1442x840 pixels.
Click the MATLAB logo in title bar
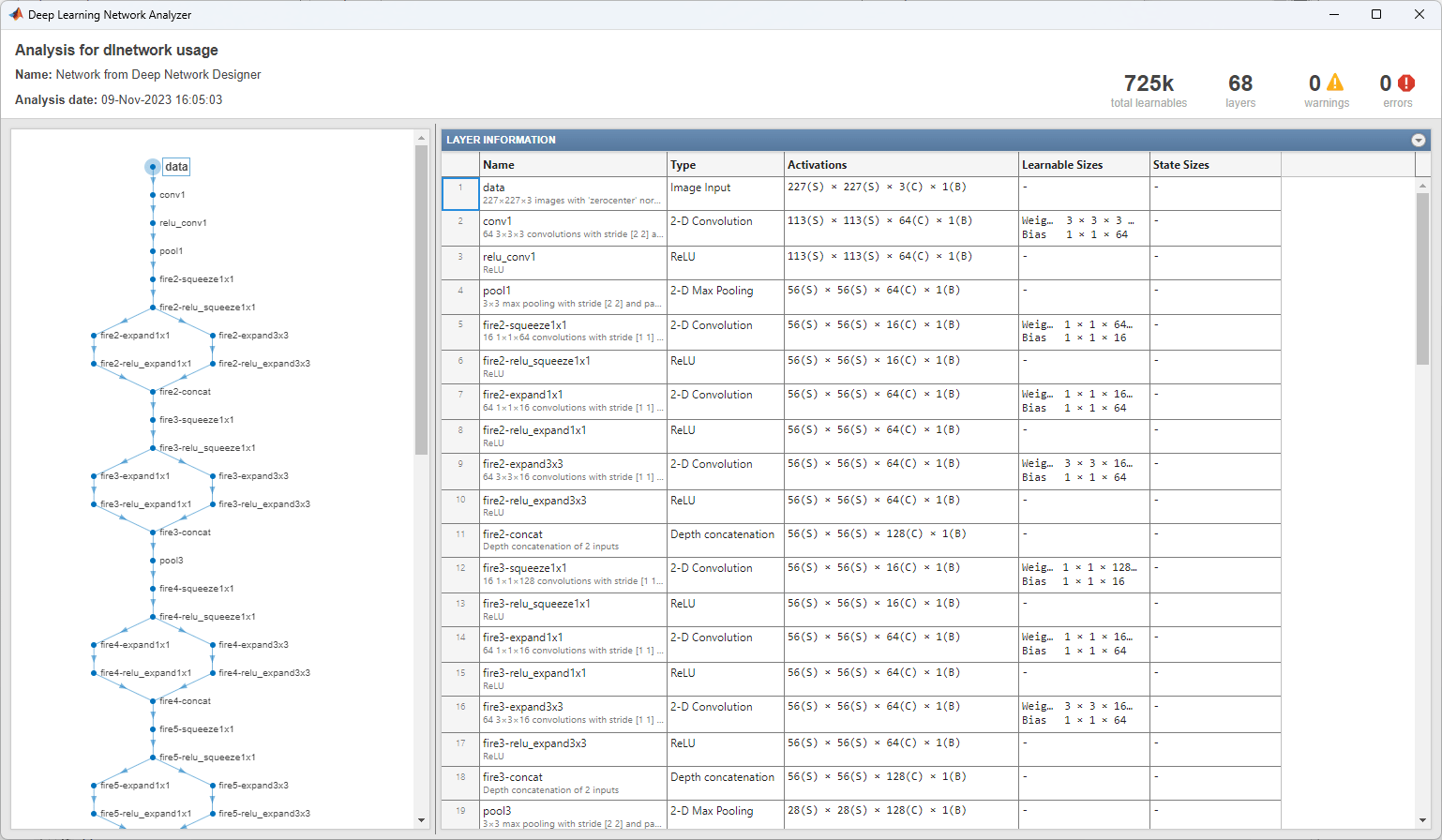(x=15, y=15)
